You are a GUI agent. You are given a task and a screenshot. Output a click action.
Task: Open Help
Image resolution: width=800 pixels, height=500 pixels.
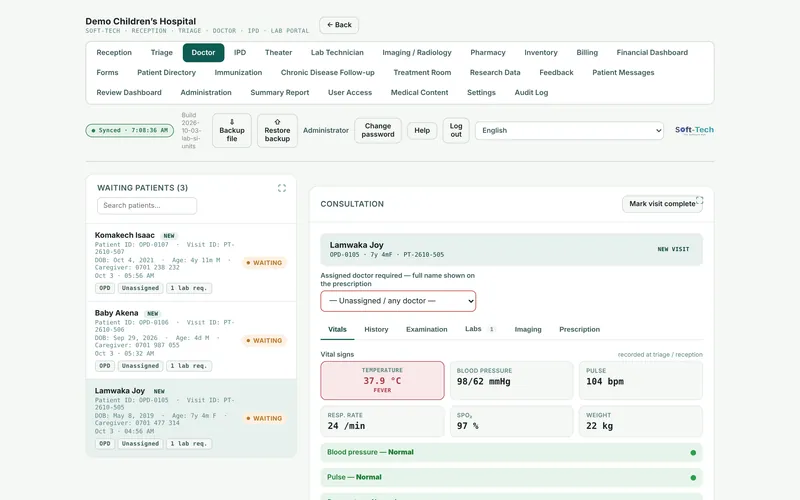(422, 131)
